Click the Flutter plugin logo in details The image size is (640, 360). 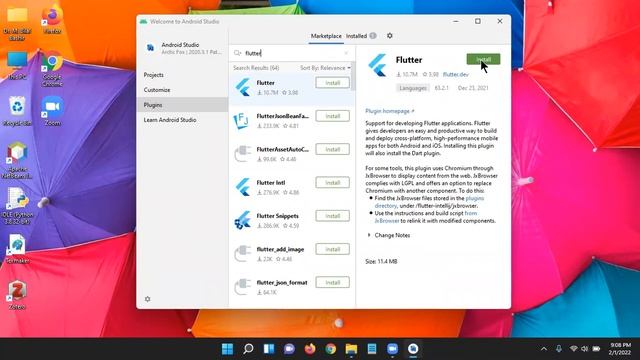point(378,65)
